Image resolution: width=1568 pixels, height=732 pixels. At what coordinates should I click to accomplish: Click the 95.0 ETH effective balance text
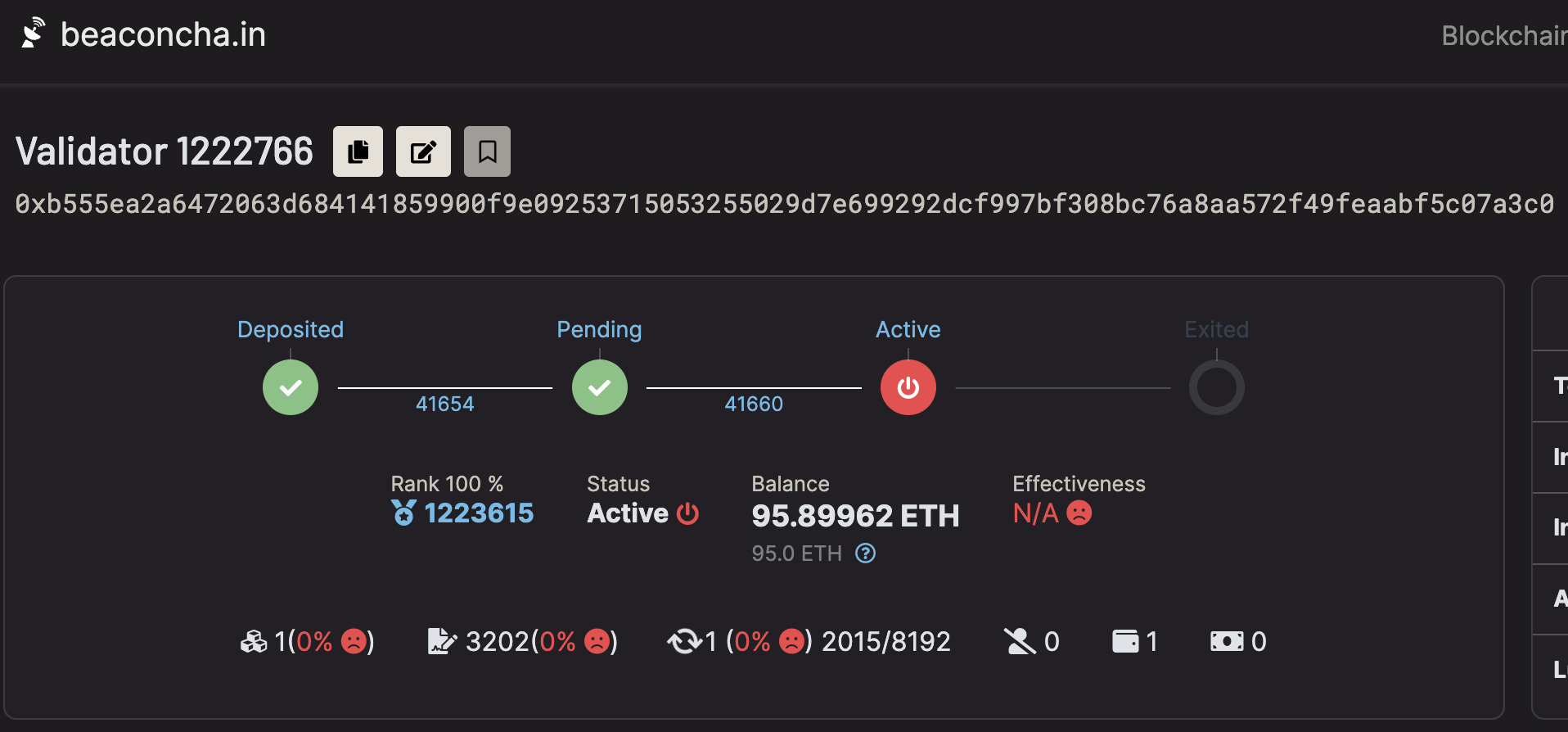pos(796,554)
